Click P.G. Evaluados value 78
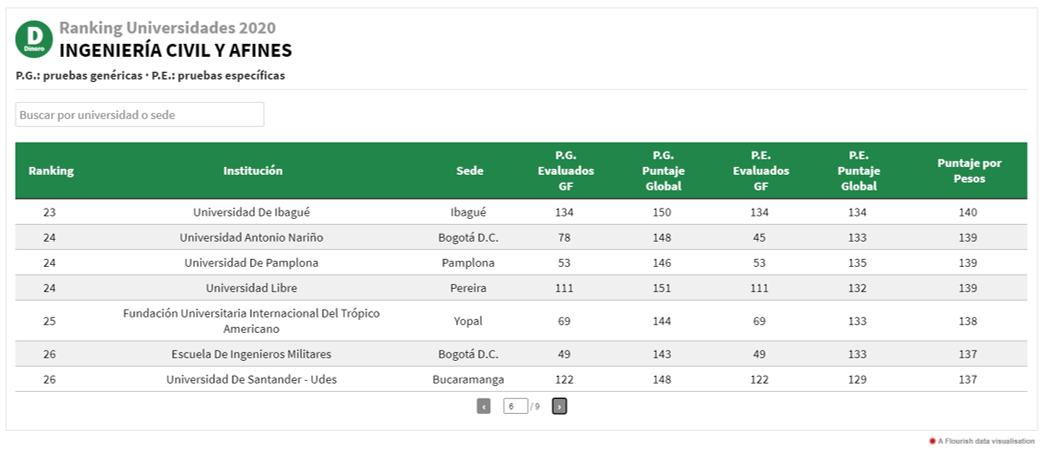1051x475 pixels. (x=564, y=238)
